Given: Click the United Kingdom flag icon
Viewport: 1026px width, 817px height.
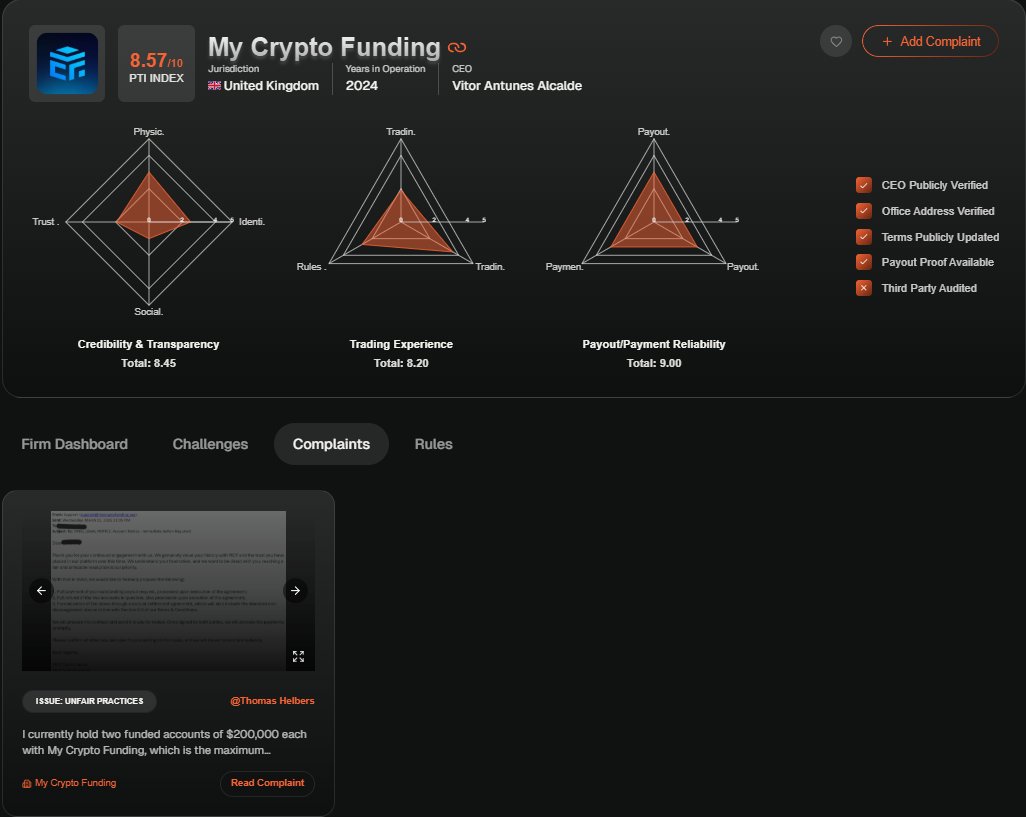Looking at the screenshot, I should [214, 86].
